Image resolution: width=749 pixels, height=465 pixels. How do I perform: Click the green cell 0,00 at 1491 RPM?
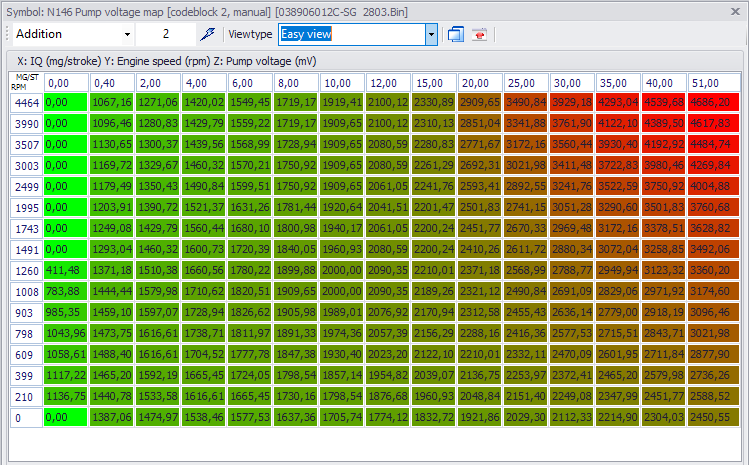64,248
